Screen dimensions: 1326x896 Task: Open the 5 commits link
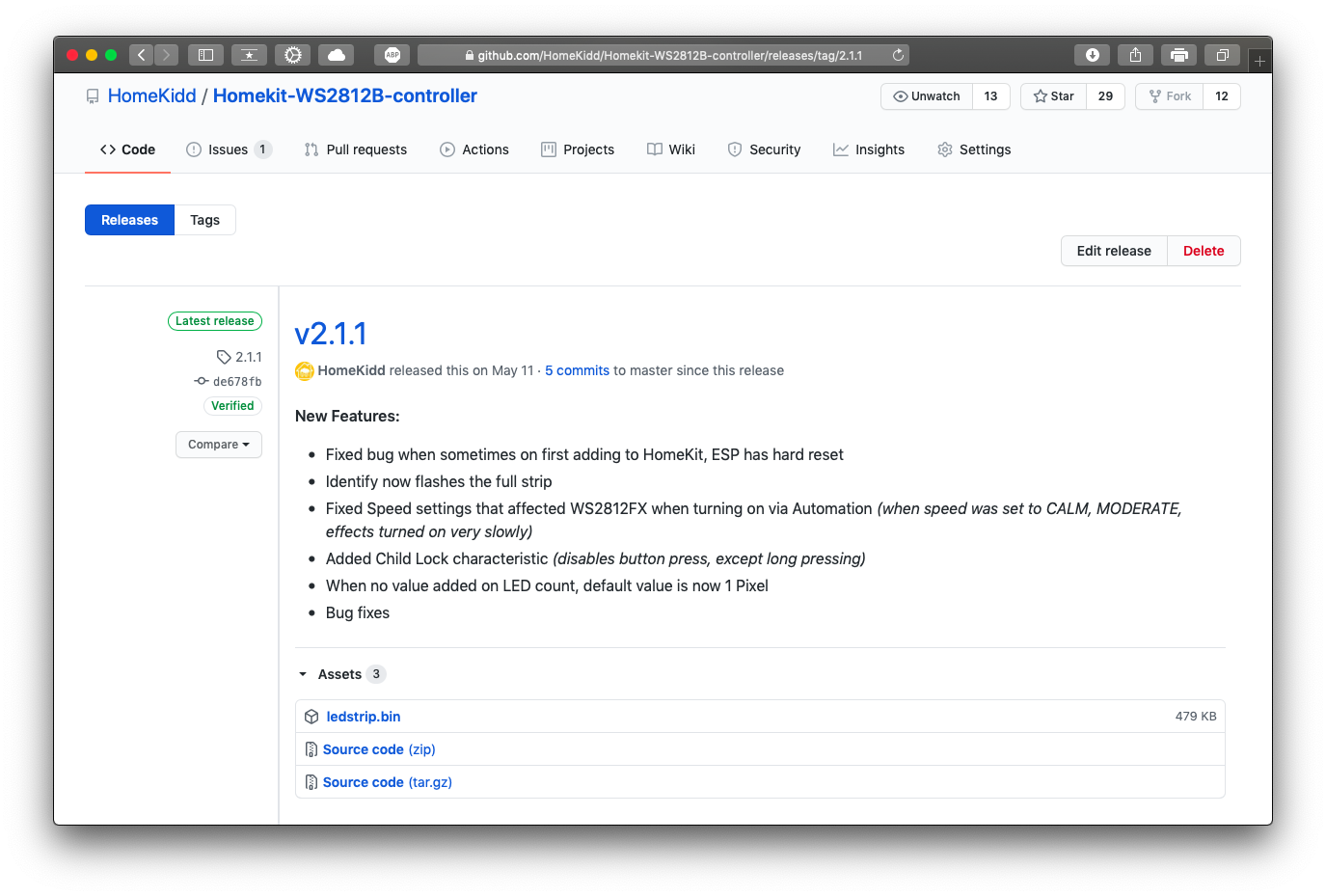577,370
